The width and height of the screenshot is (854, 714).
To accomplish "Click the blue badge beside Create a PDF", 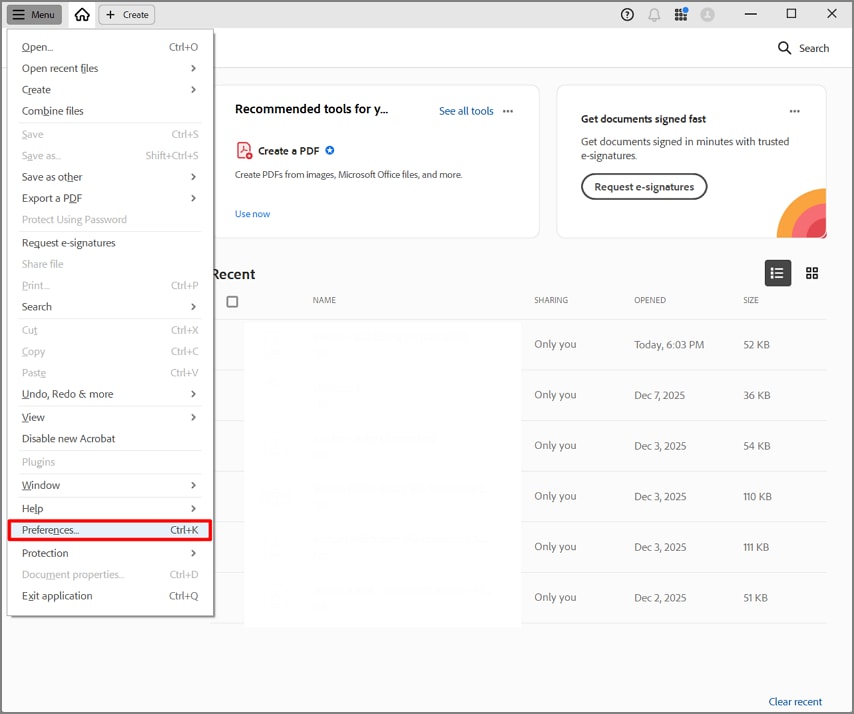I will [x=330, y=150].
